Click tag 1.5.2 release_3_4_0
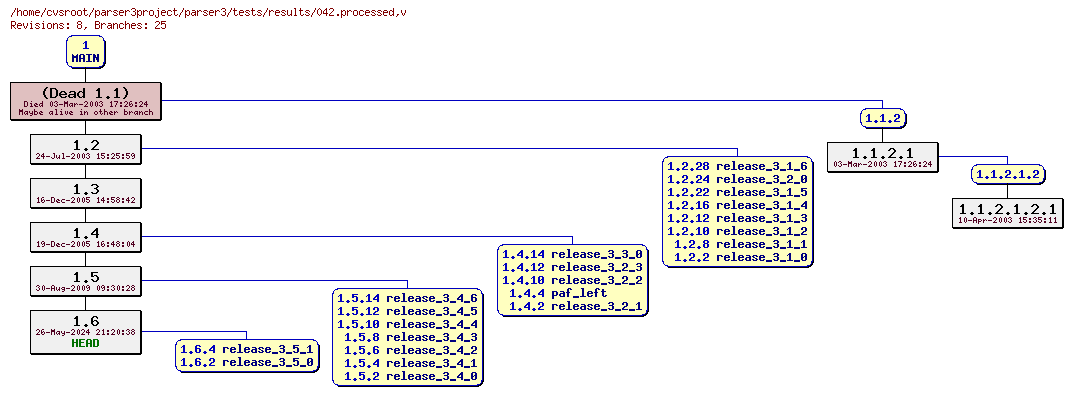This screenshot has height=395, width=1072. [x=411, y=376]
